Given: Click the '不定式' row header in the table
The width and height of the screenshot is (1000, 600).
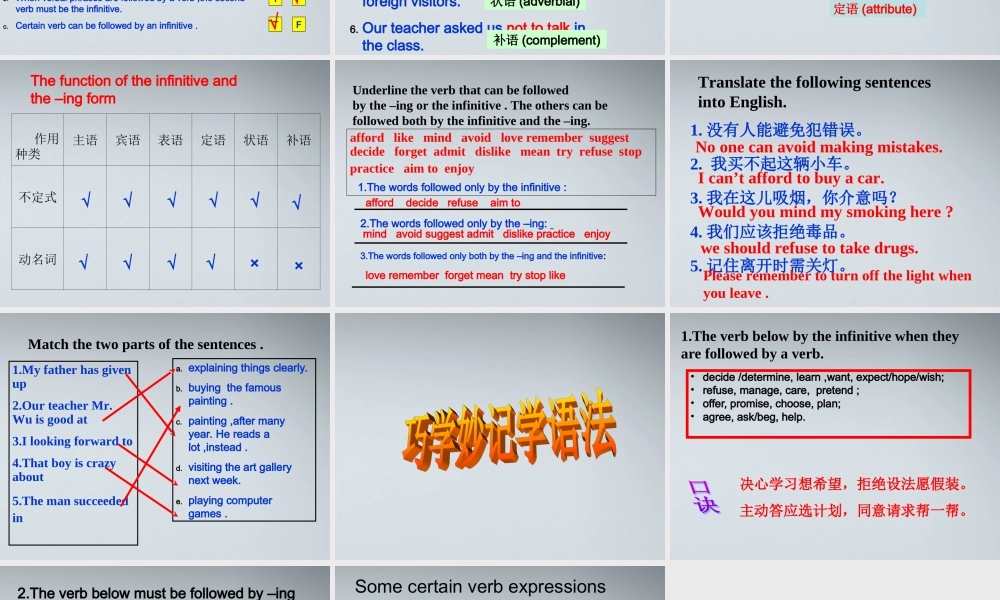Looking at the screenshot, I should tap(38, 197).
